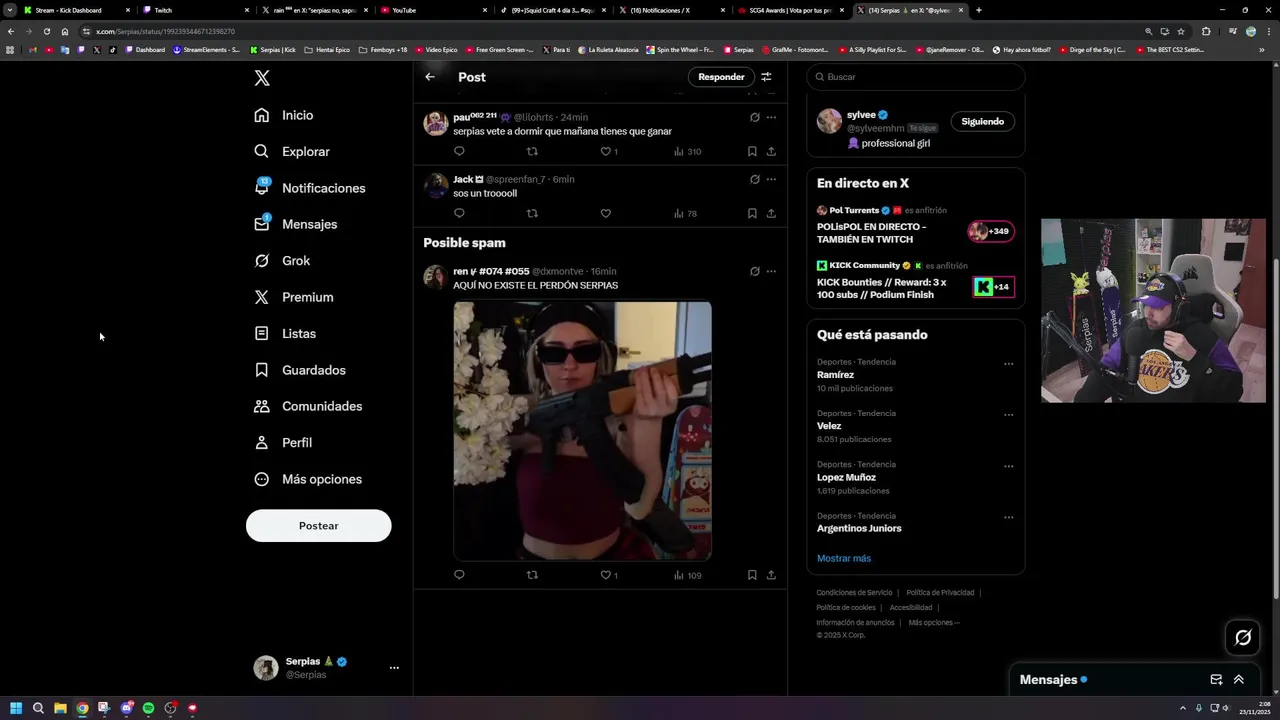View stats of Jack's post with 78 views
The image size is (1280, 720).
pyautogui.click(x=686, y=213)
